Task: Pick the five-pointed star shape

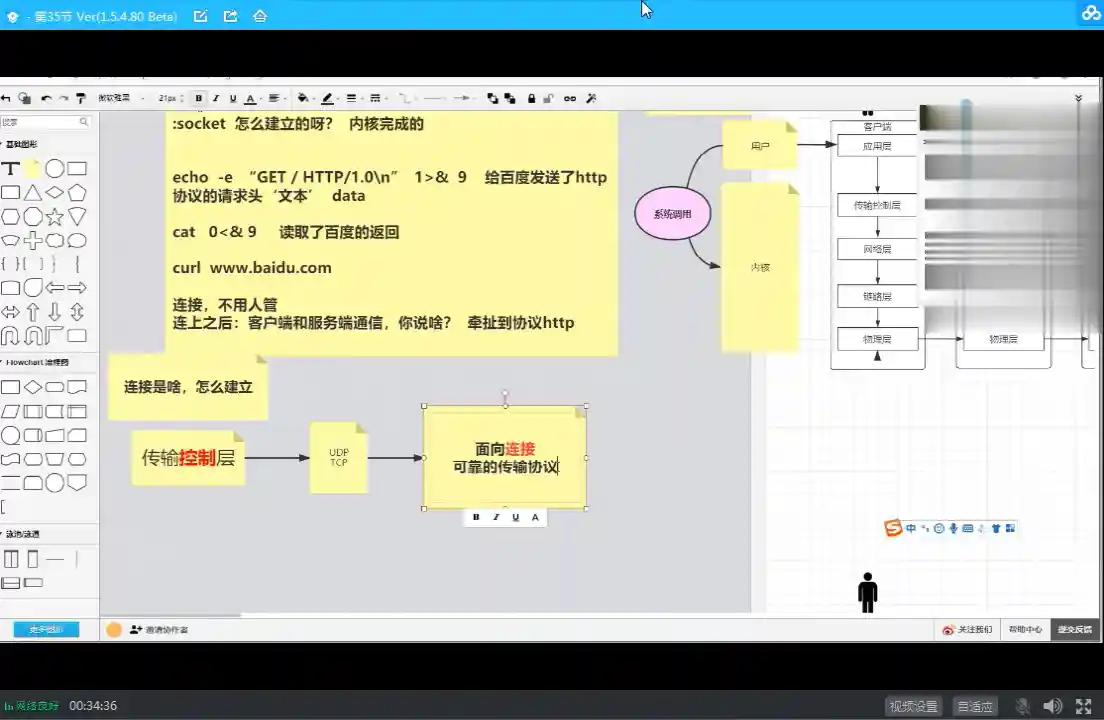Action: 54,216
